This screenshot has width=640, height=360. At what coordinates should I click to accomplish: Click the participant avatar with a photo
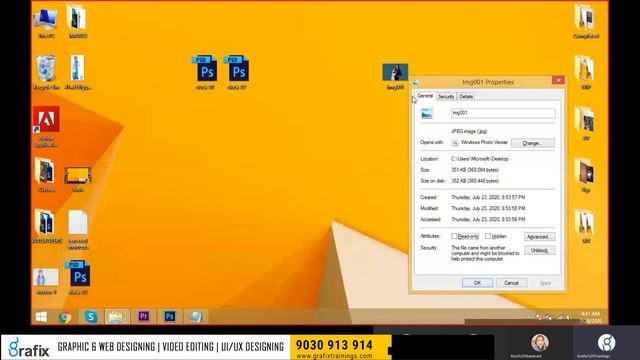[540, 342]
